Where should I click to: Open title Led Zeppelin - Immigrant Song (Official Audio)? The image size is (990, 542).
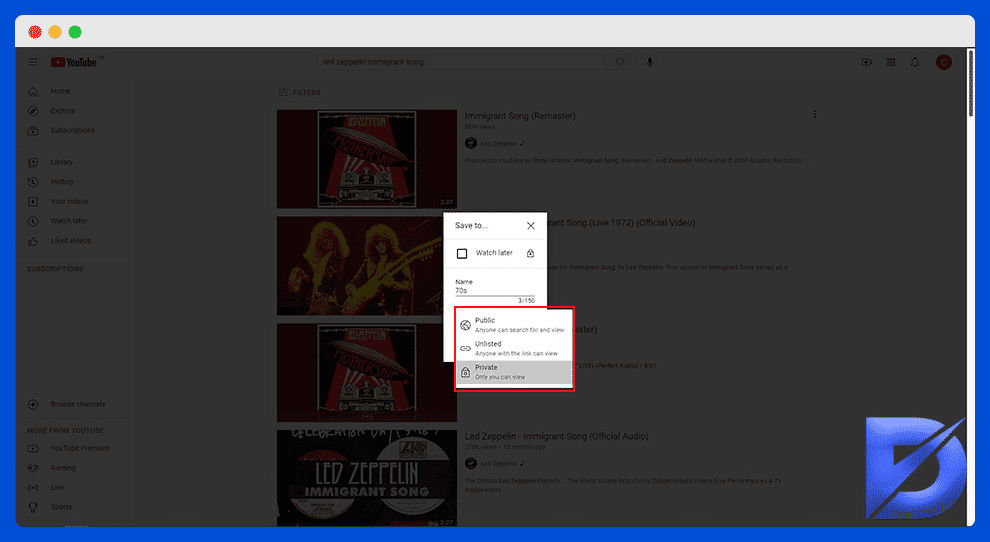(x=557, y=436)
